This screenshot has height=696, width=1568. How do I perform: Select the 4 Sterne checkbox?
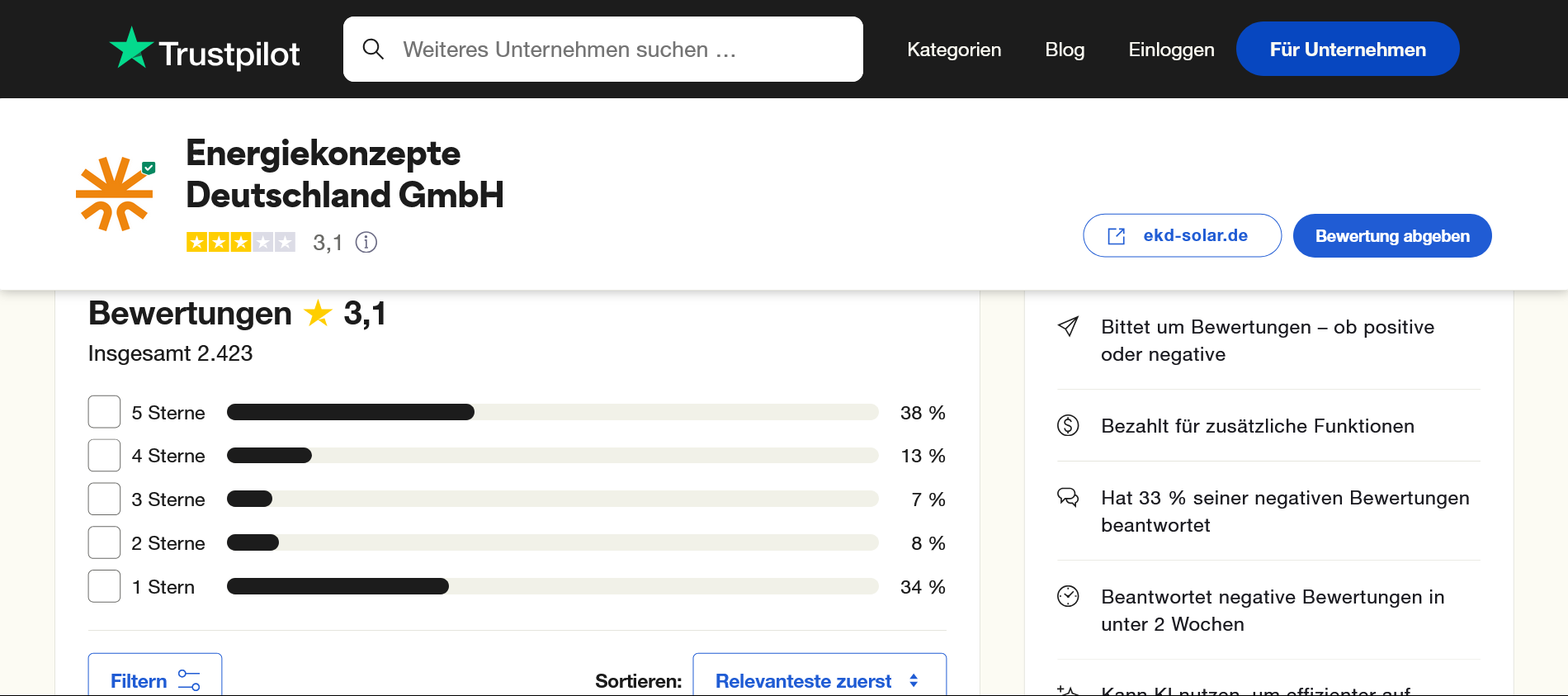point(105,455)
